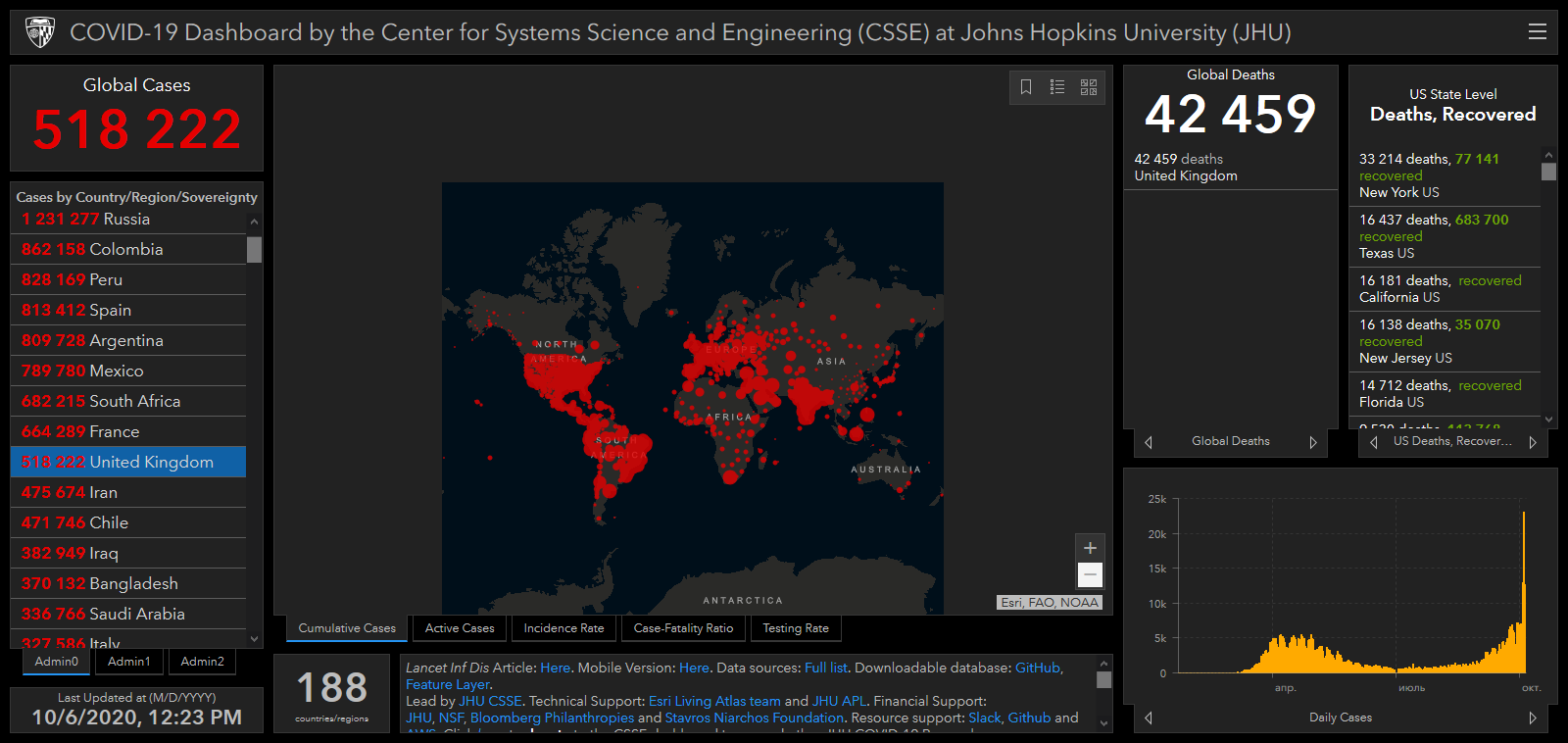The image size is (1568, 743).
Task: Click the info text scrollbar thumb
Action: pos(1103,679)
